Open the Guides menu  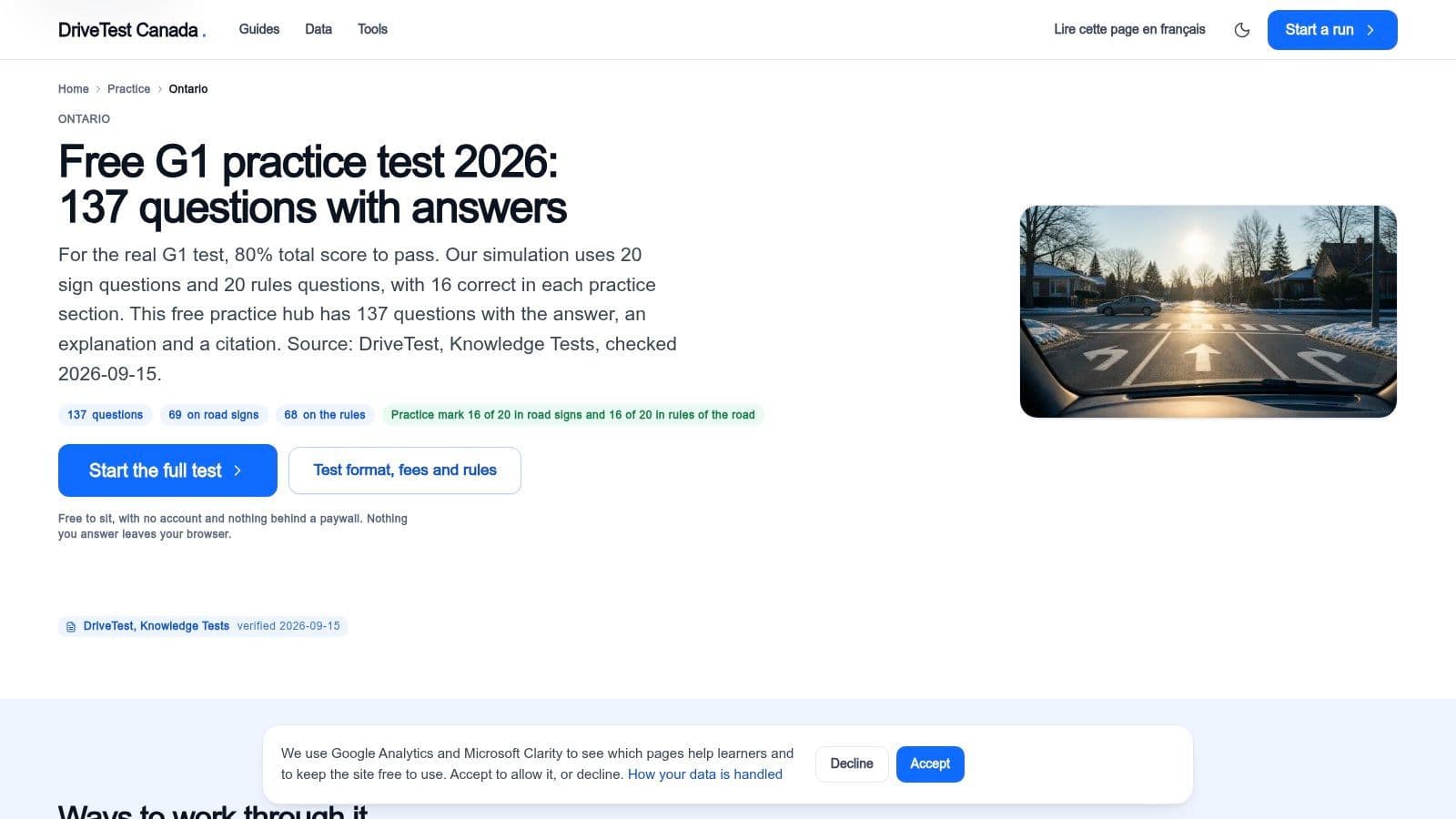[x=259, y=29]
